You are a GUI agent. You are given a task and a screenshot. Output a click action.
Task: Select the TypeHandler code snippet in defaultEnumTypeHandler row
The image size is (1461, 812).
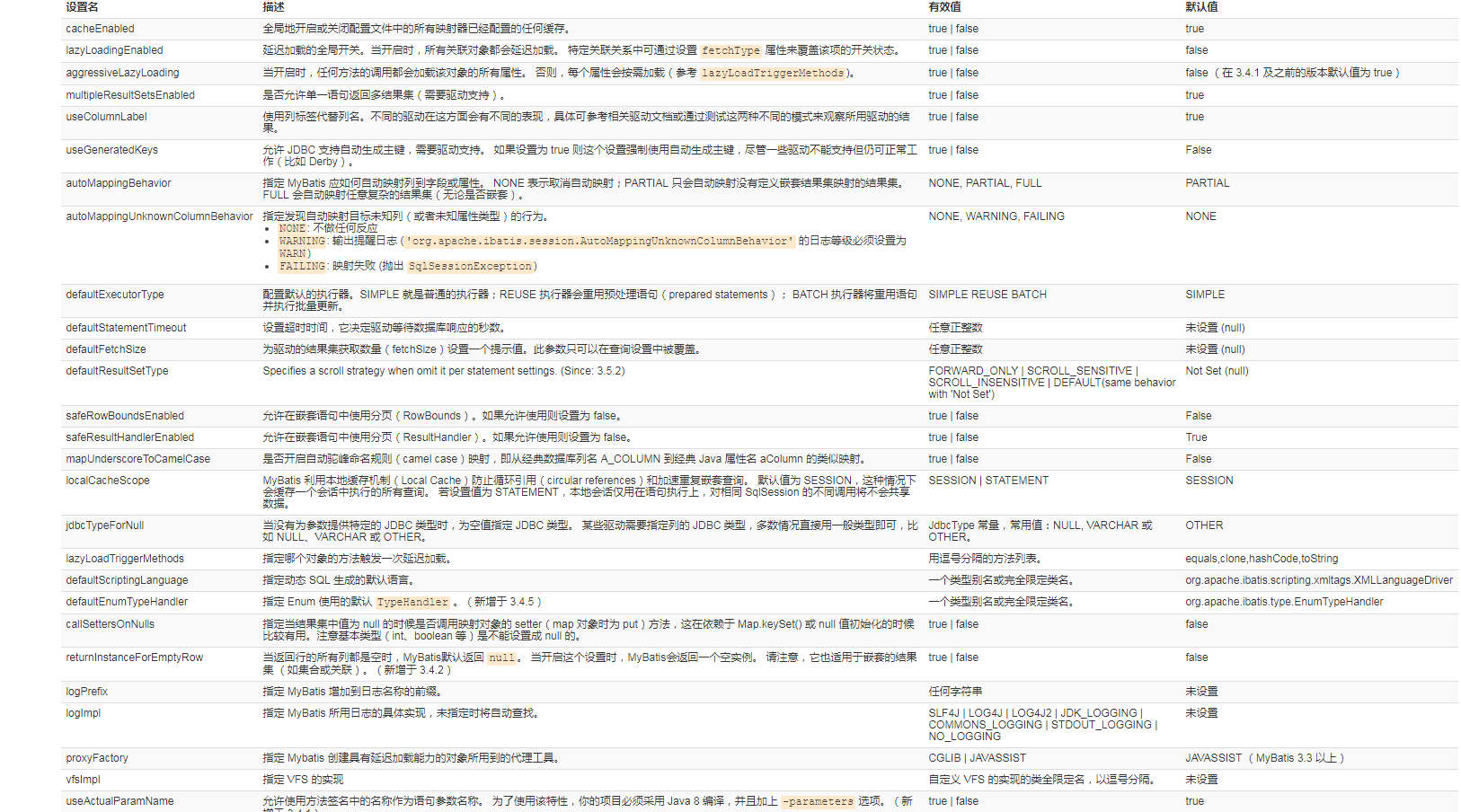click(412, 603)
